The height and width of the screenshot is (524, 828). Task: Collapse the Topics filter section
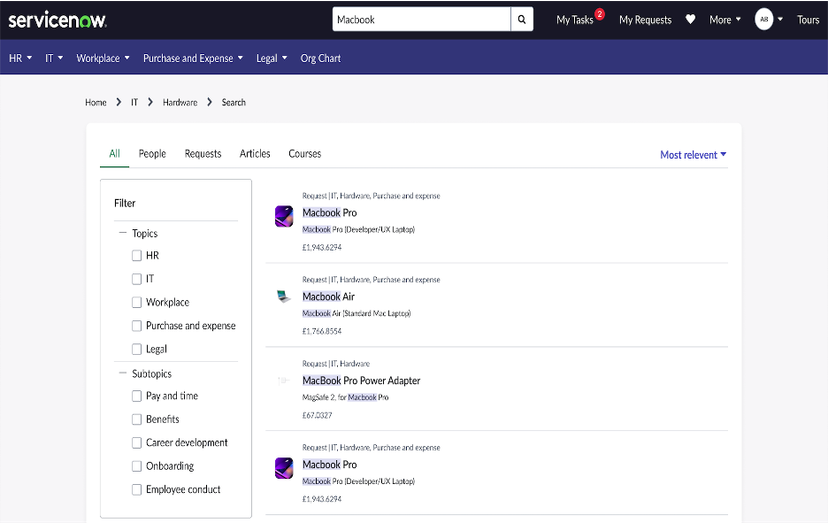tap(123, 232)
